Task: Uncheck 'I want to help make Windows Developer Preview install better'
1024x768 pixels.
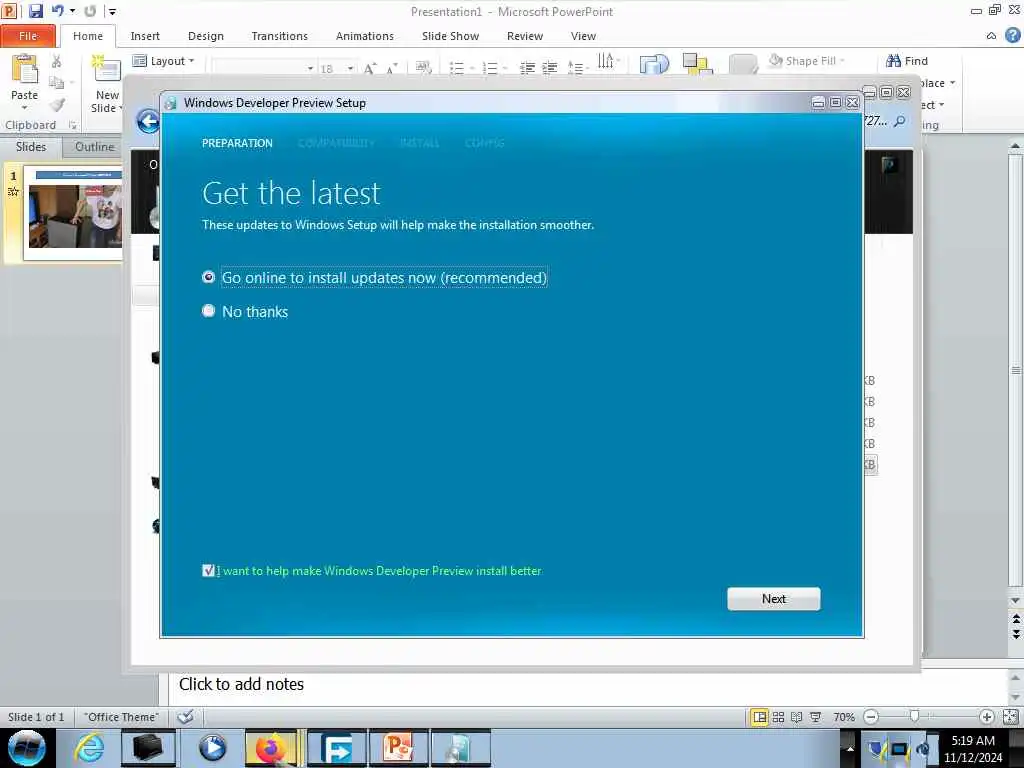Action: click(208, 571)
